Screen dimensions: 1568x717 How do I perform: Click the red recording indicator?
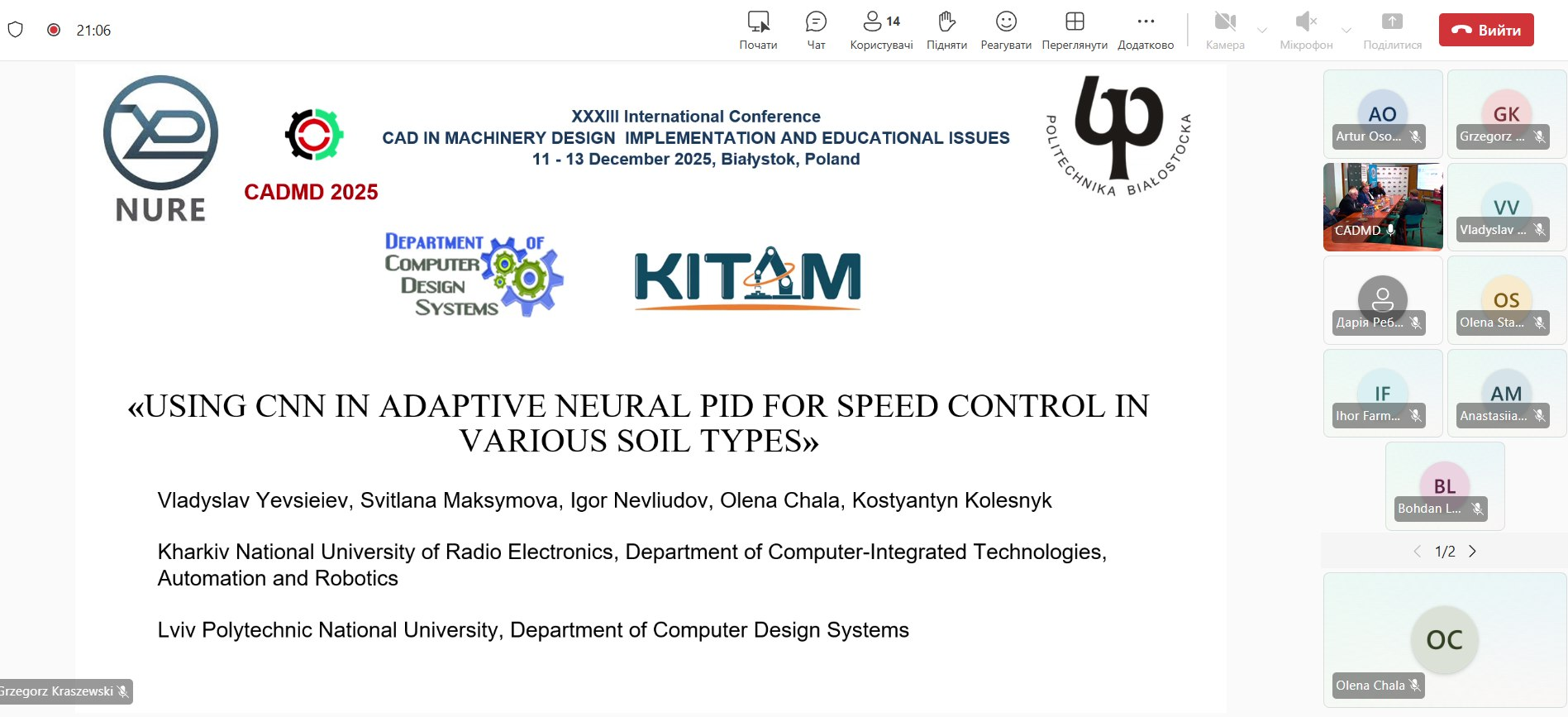pyautogui.click(x=54, y=30)
